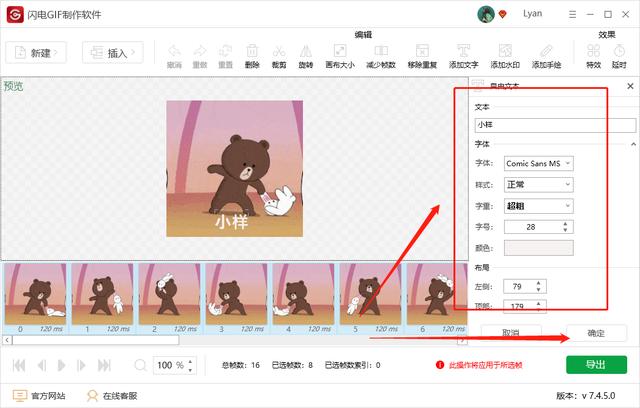
Task: Select the Add Drawing (添加手绘) pencil tool
Action: point(546,51)
